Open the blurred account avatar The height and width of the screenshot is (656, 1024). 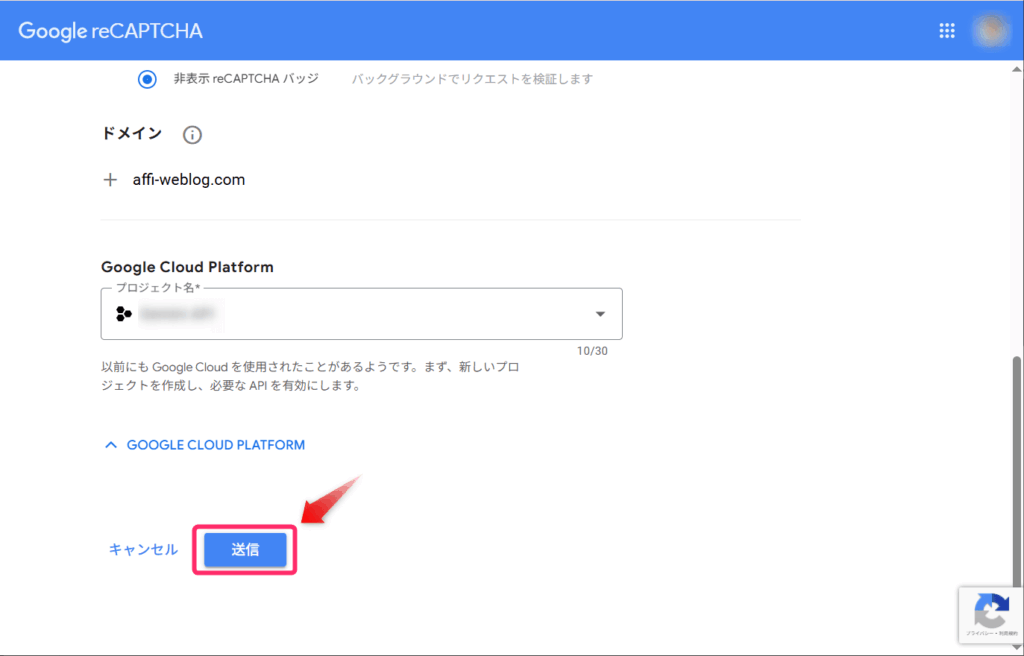(991, 31)
